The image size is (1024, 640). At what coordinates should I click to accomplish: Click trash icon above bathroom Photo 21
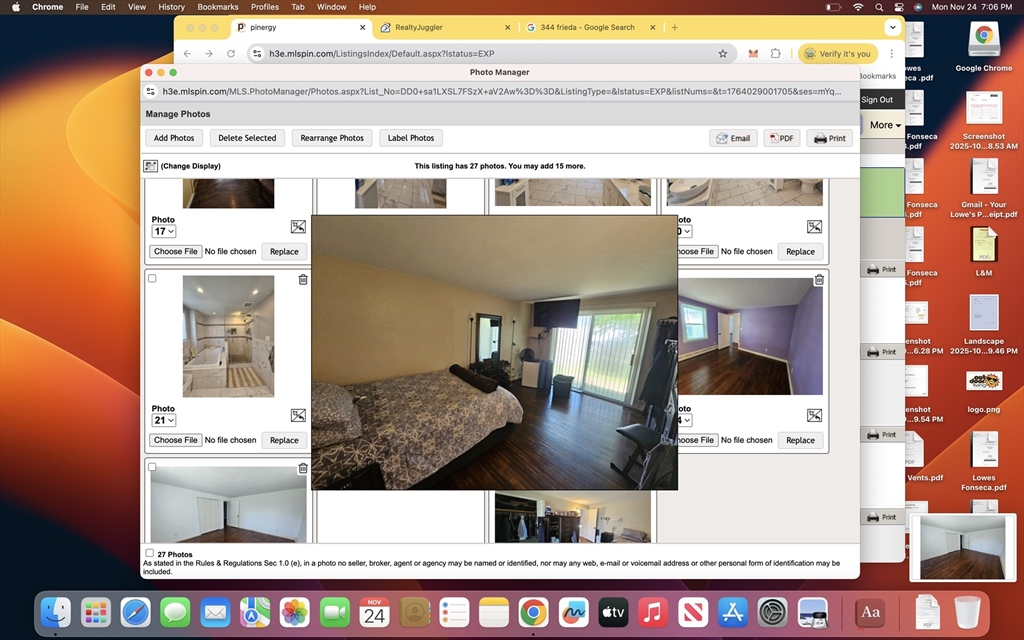click(x=303, y=280)
